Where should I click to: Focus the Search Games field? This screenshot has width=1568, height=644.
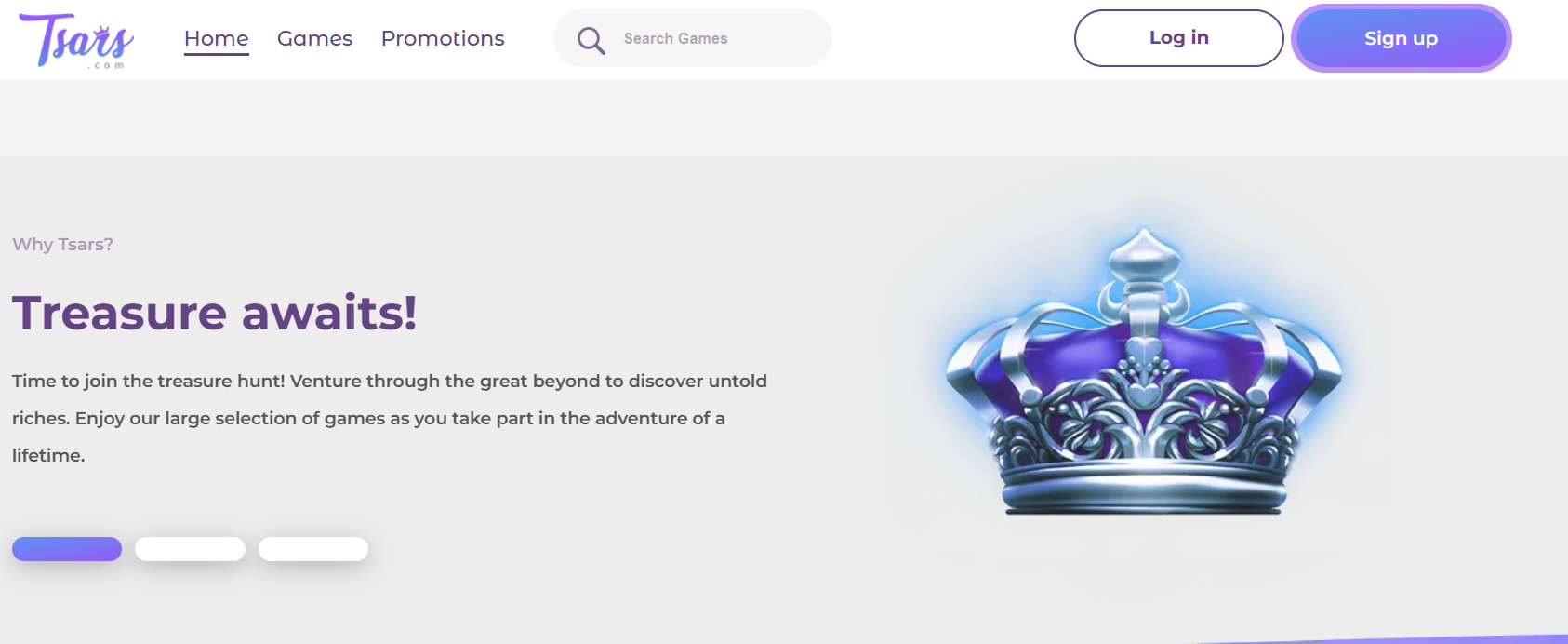pos(693,38)
